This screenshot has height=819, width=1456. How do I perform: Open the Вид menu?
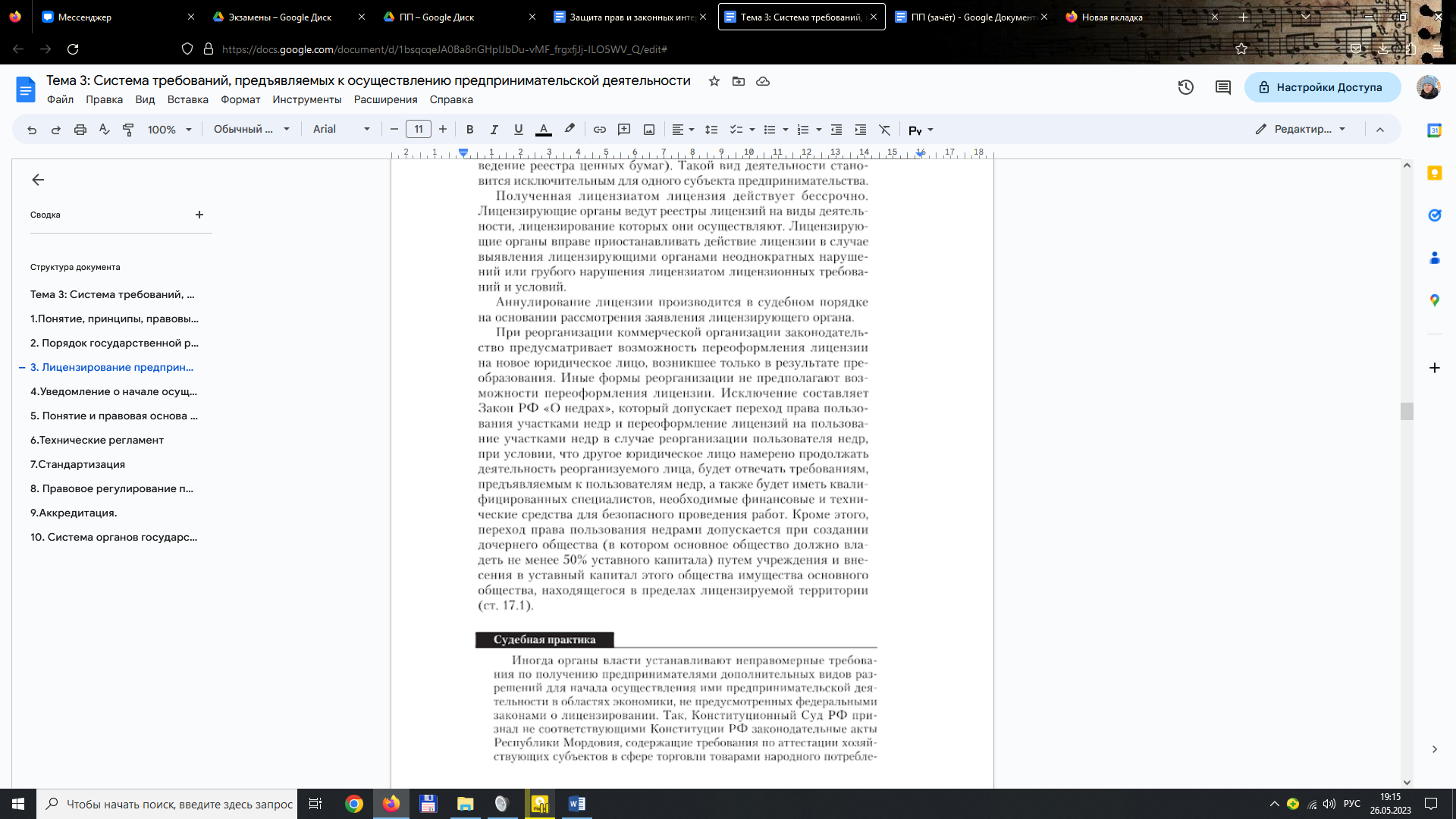pyautogui.click(x=145, y=99)
